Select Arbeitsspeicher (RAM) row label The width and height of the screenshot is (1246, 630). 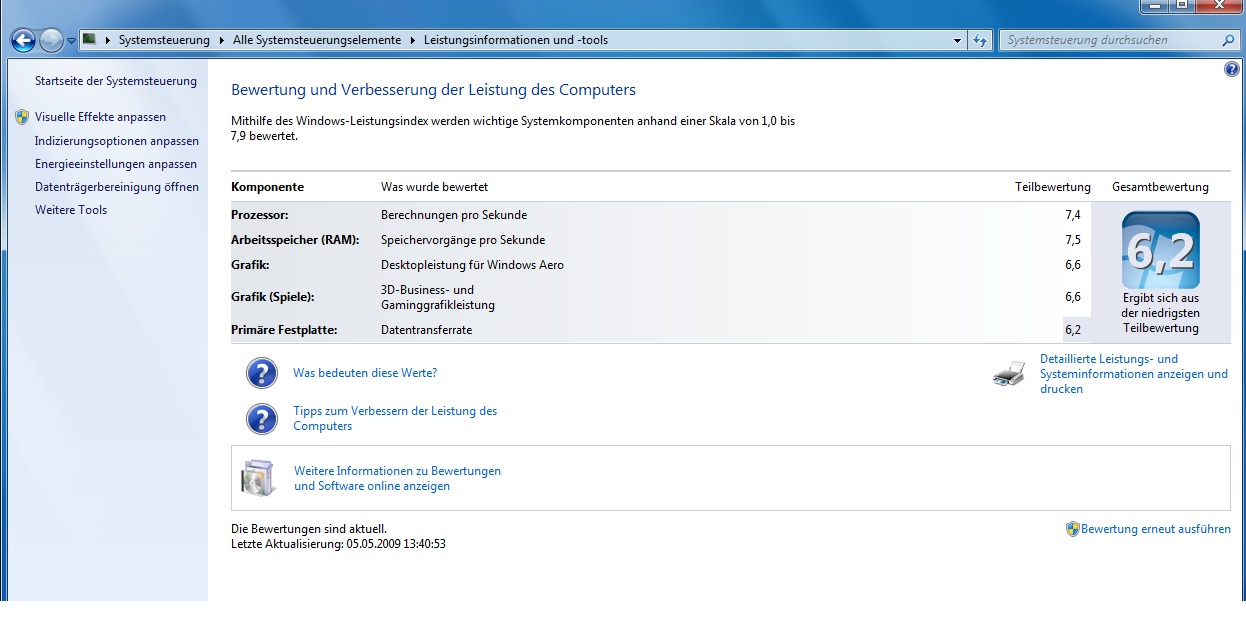point(296,240)
